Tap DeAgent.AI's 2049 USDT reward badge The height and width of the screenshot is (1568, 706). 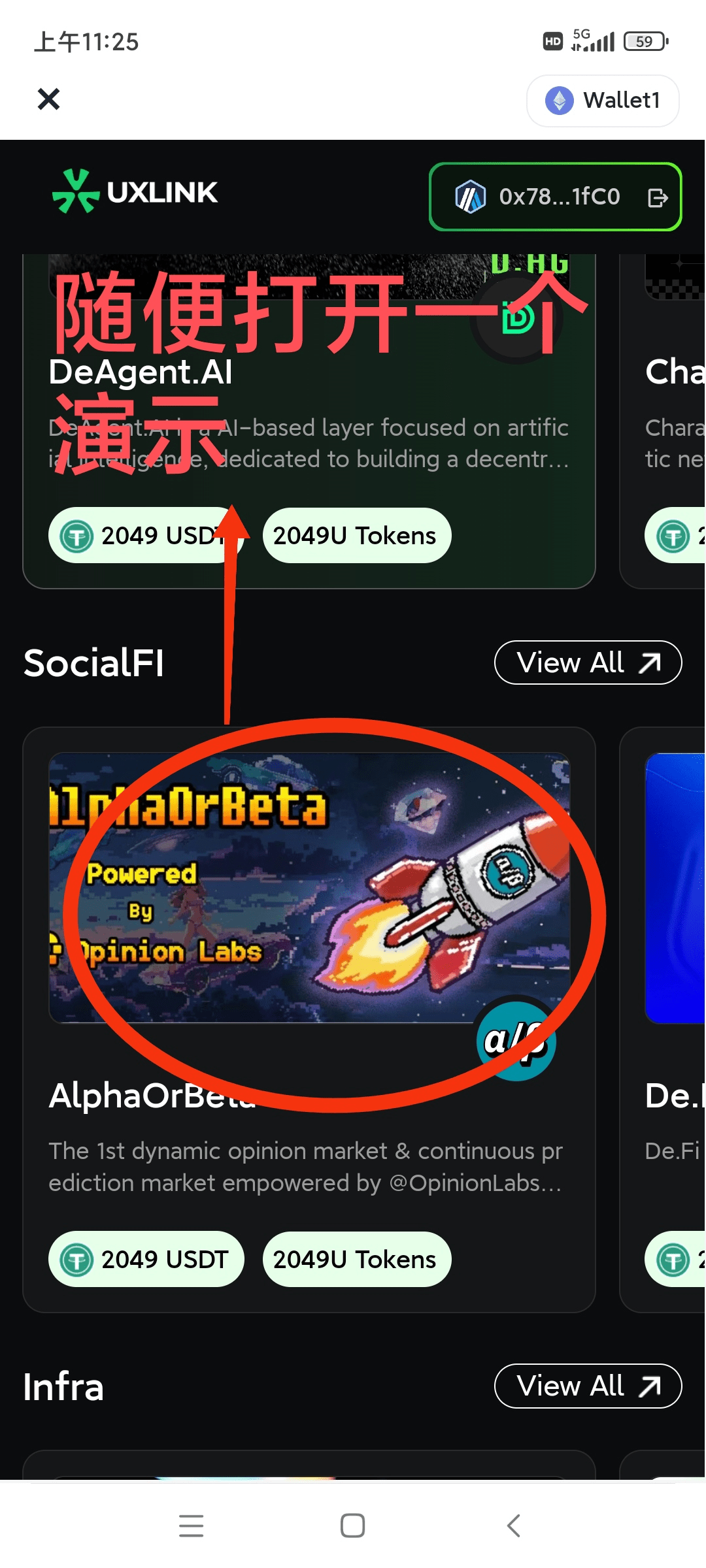click(146, 536)
